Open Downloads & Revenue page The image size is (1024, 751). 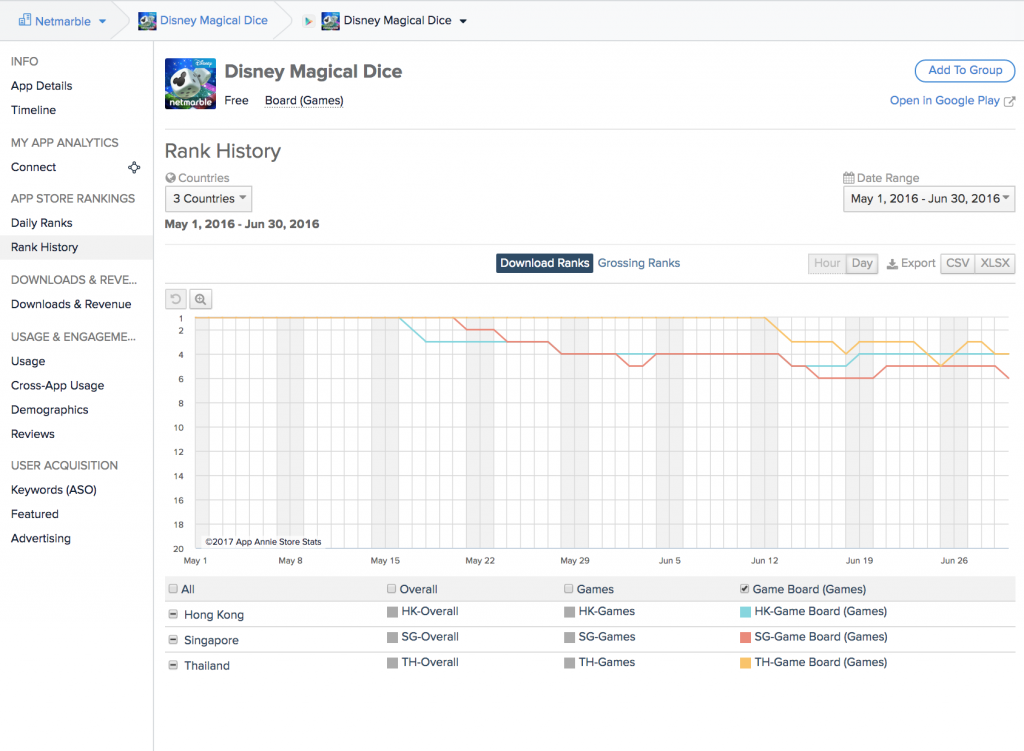tap(71, 304)
